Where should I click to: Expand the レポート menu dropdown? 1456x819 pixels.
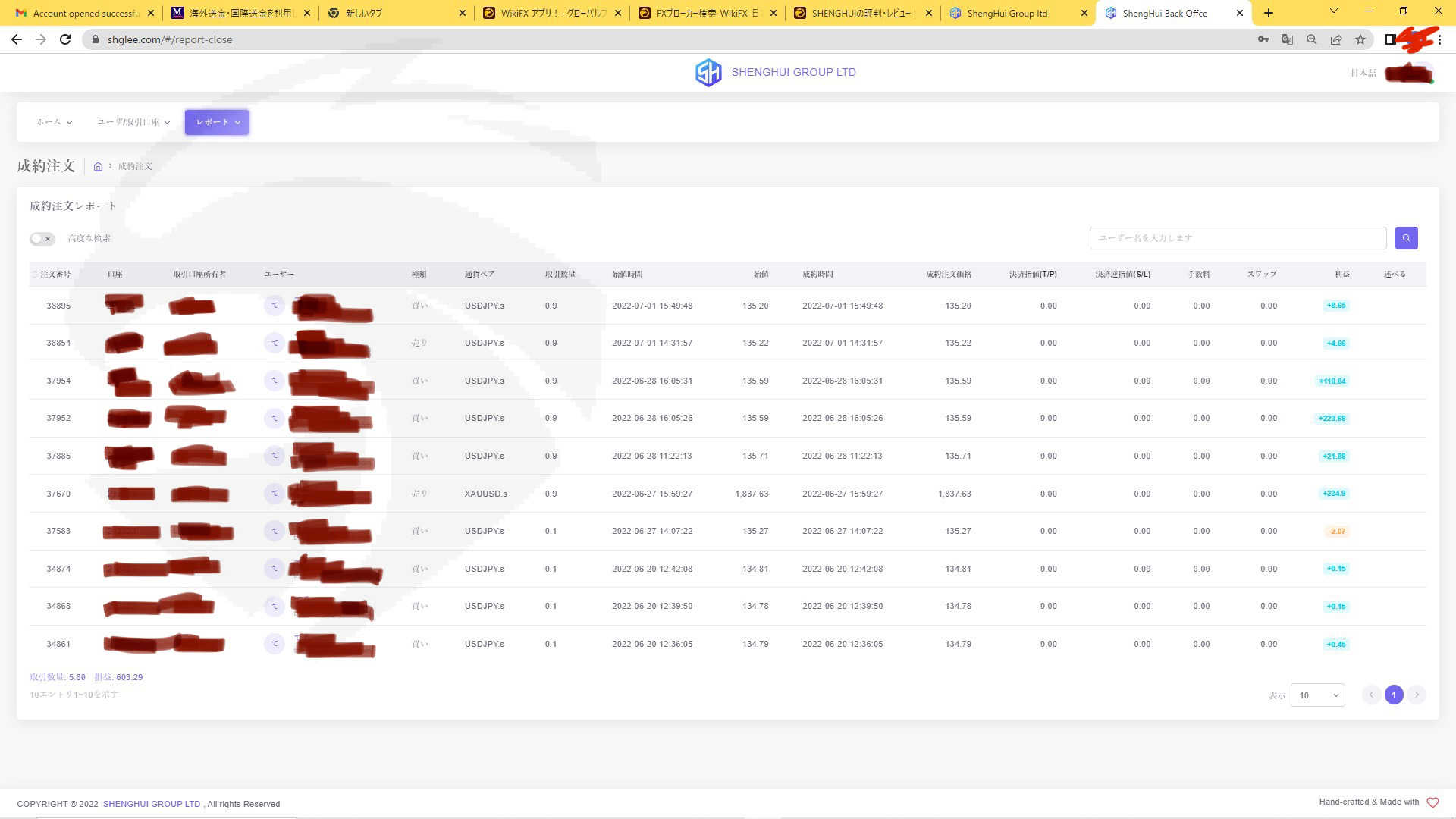(217, 122)
